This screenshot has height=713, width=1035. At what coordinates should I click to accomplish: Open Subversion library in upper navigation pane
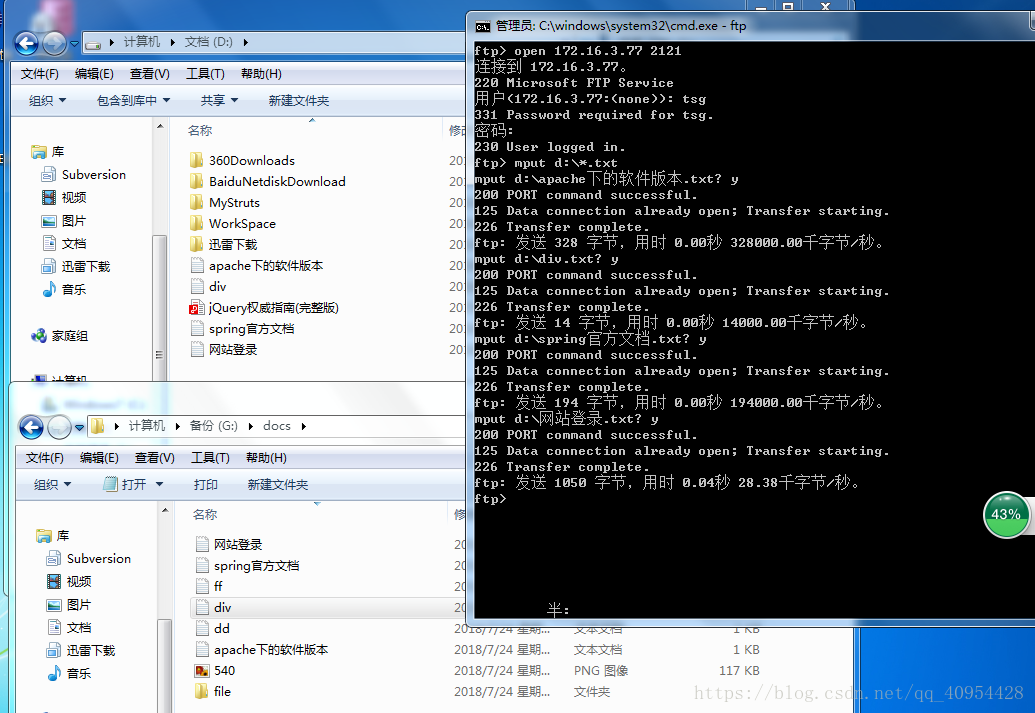(84, 175)
